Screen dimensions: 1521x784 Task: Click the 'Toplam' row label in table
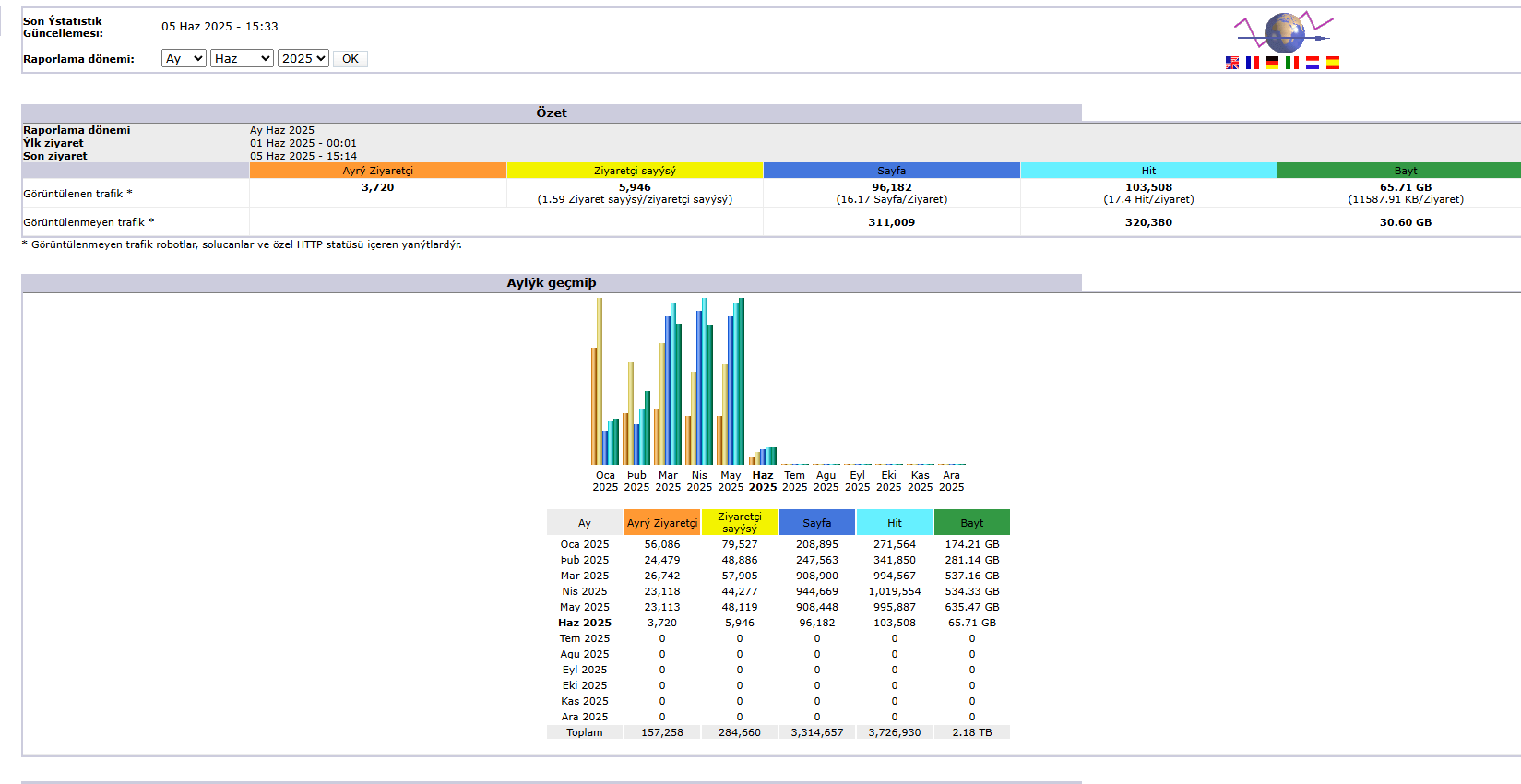(x=585, y=732)
